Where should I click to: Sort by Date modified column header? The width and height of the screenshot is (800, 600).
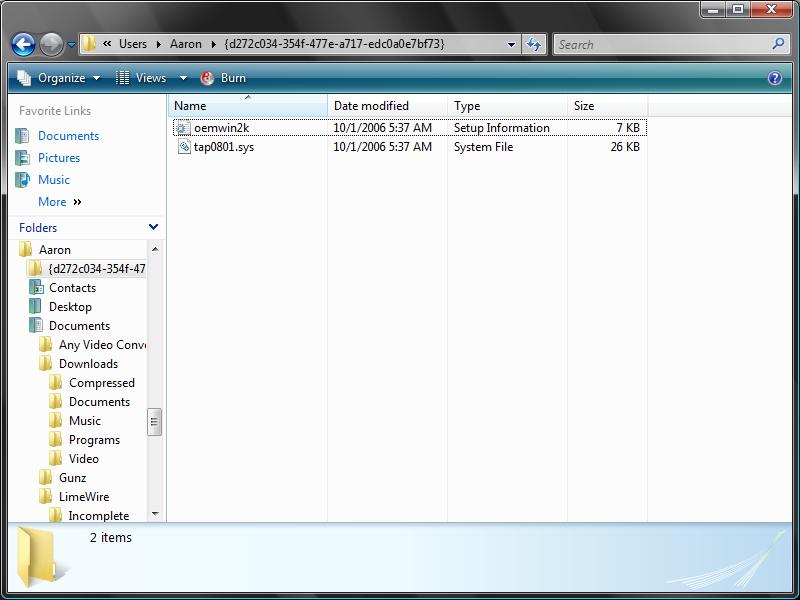[387, 106]
